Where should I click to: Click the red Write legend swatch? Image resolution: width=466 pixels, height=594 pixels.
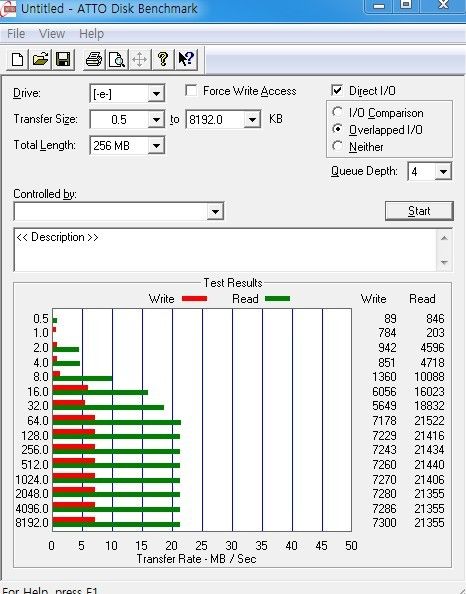tap(194, 299)
